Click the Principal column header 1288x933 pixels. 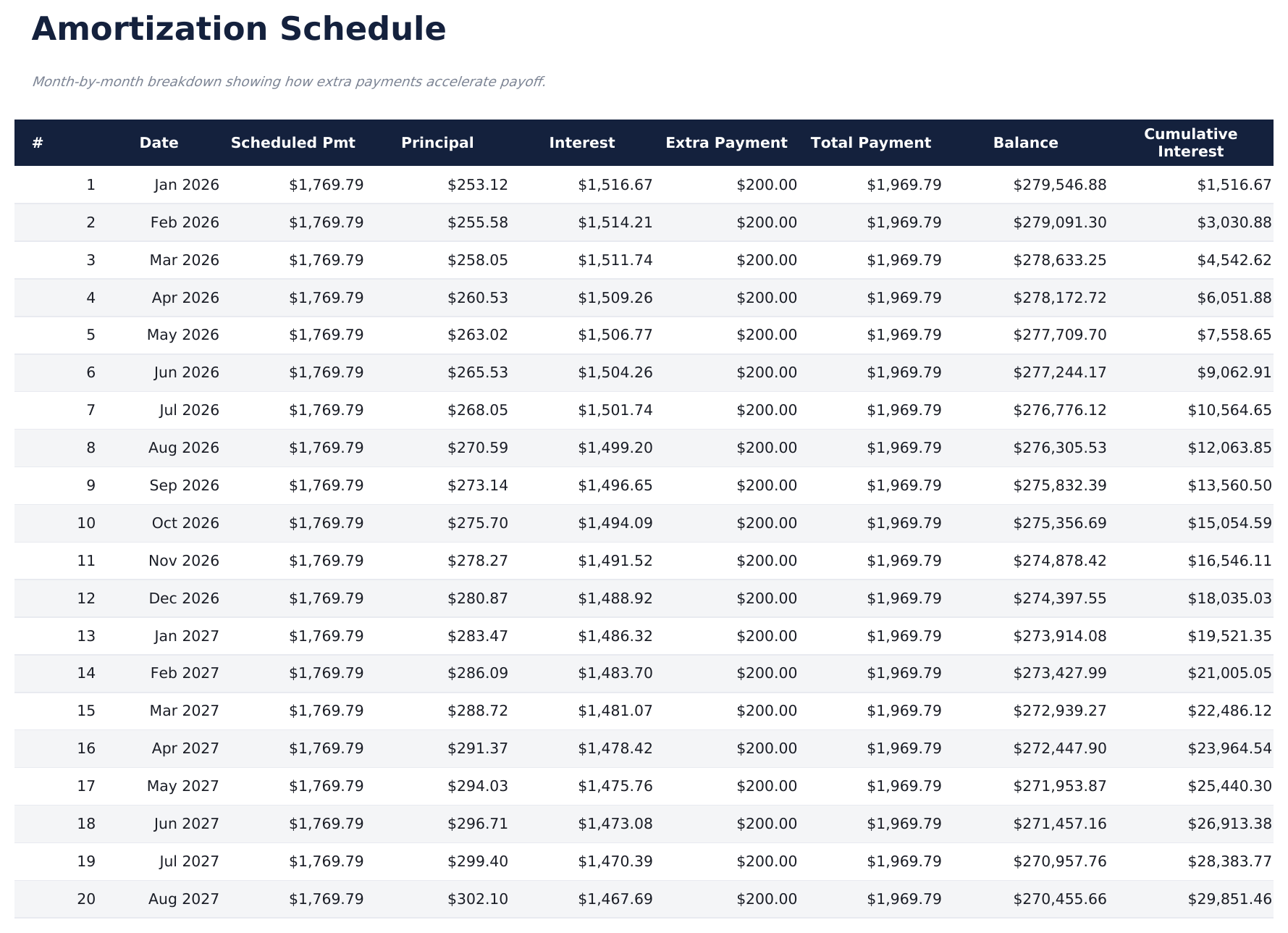pyautogui.click(x=437, y=143)
